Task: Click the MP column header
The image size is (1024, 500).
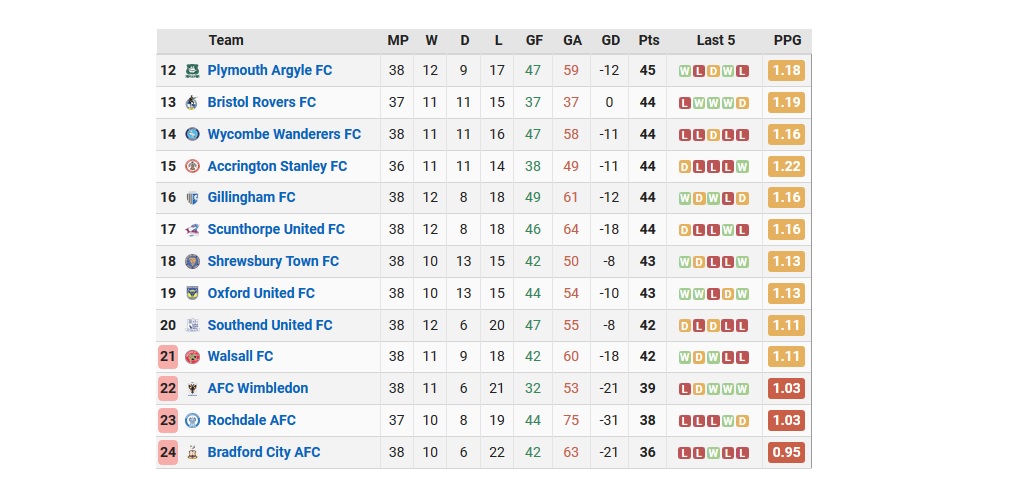Action: pos(398,41)
